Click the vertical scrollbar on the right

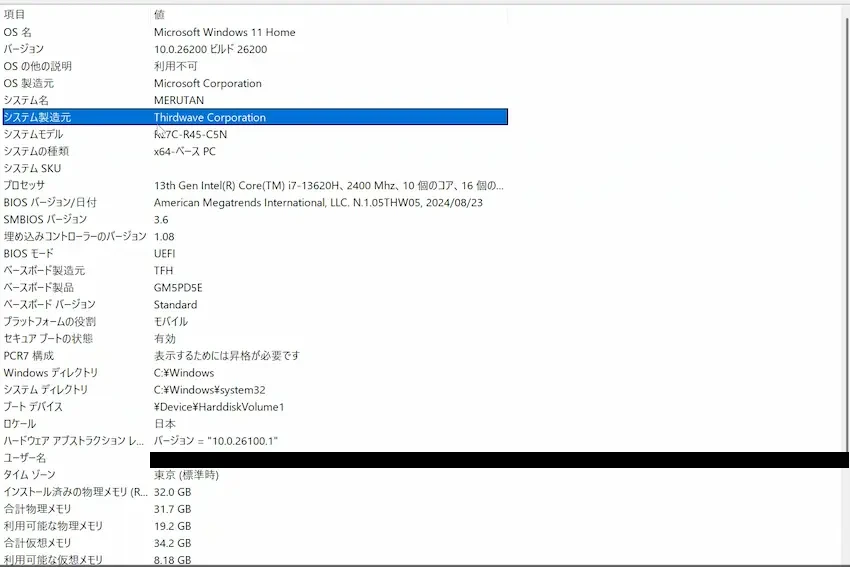pos(847,233)
